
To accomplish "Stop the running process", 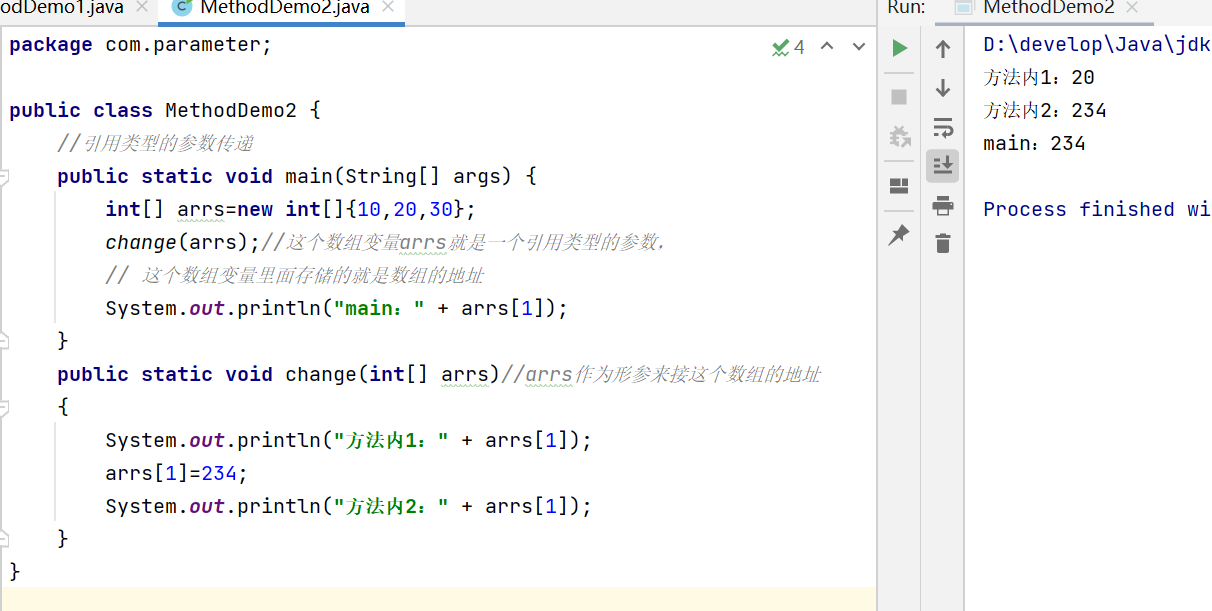I will [898, 96].
